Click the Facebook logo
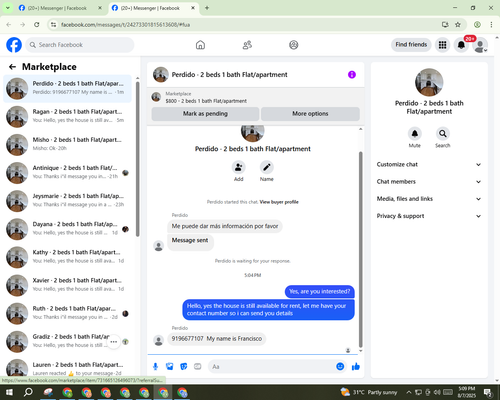 tap(14, 45)
